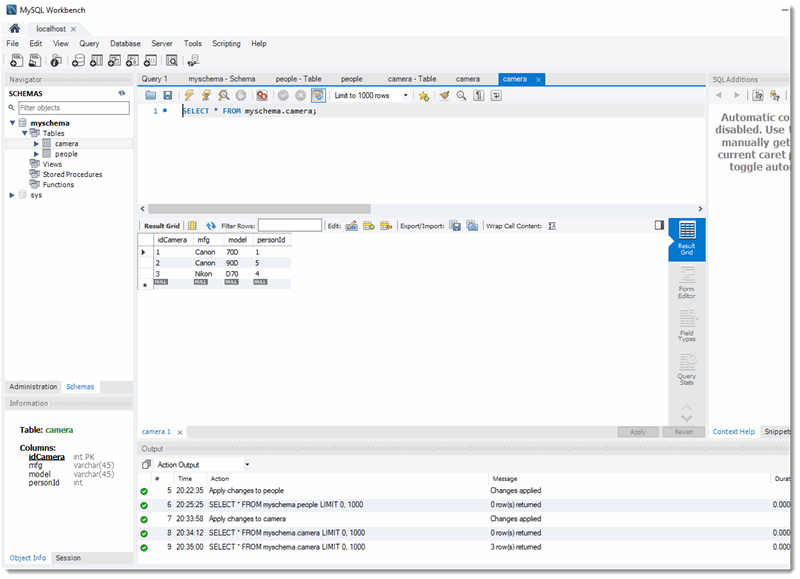Import records from file icon
Image resolution: width=800 pixels, height=579 pixels.
coord(472,225)
